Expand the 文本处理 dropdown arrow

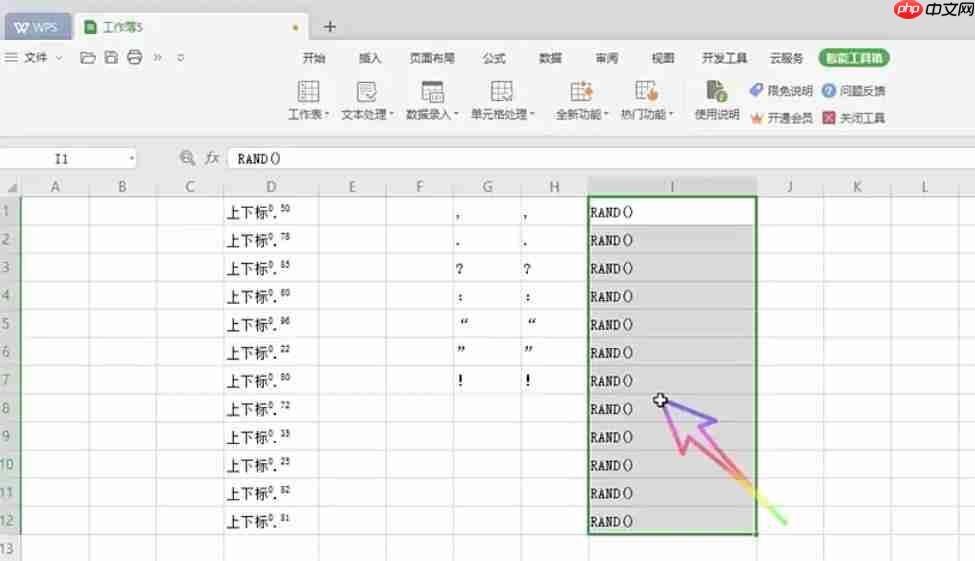[392, 115]
